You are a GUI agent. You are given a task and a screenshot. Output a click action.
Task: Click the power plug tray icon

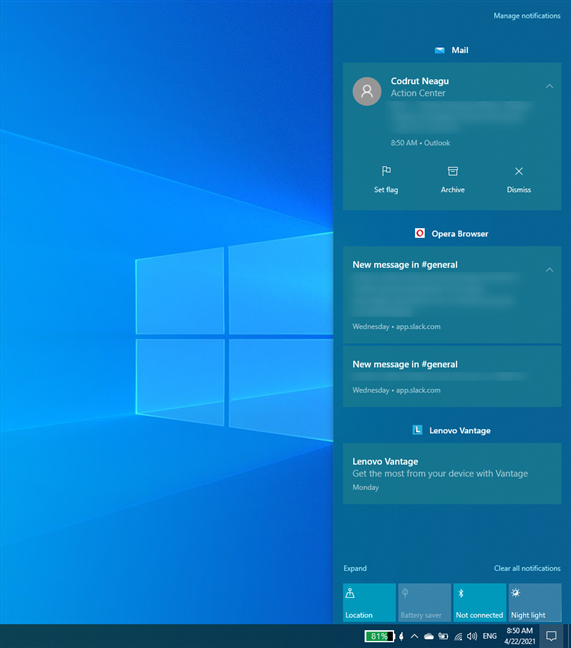[x=401, y=636]
